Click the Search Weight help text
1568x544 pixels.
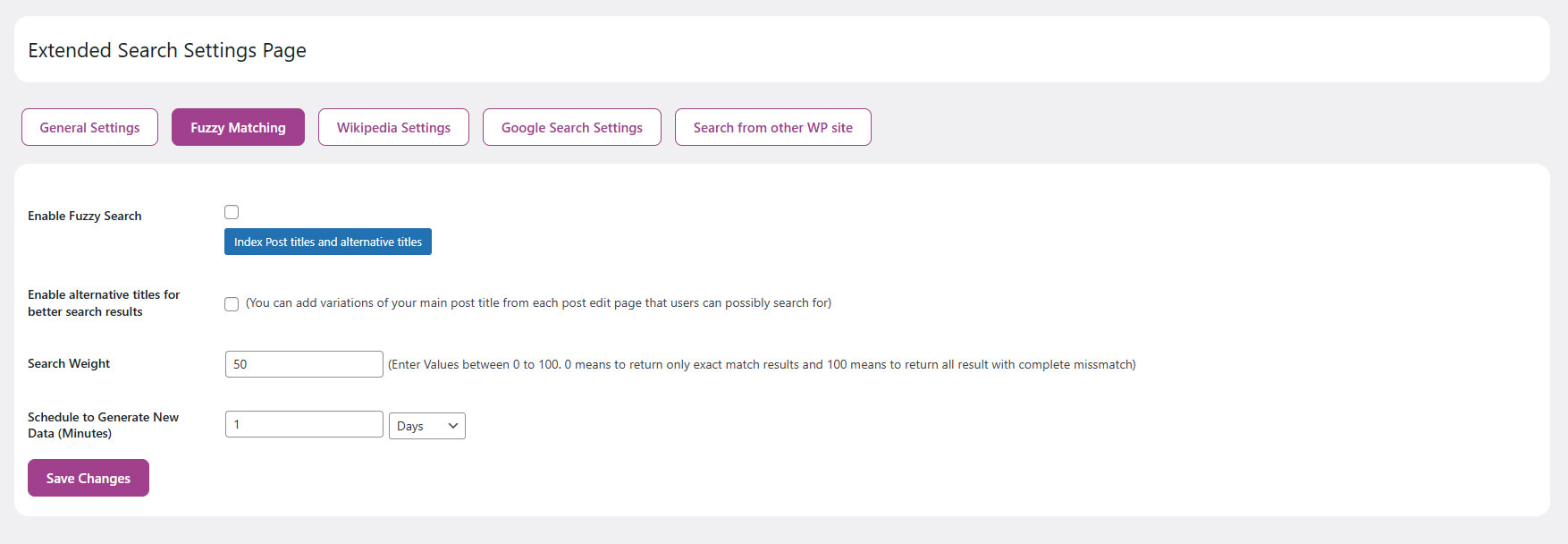click(x=762, y=364)
